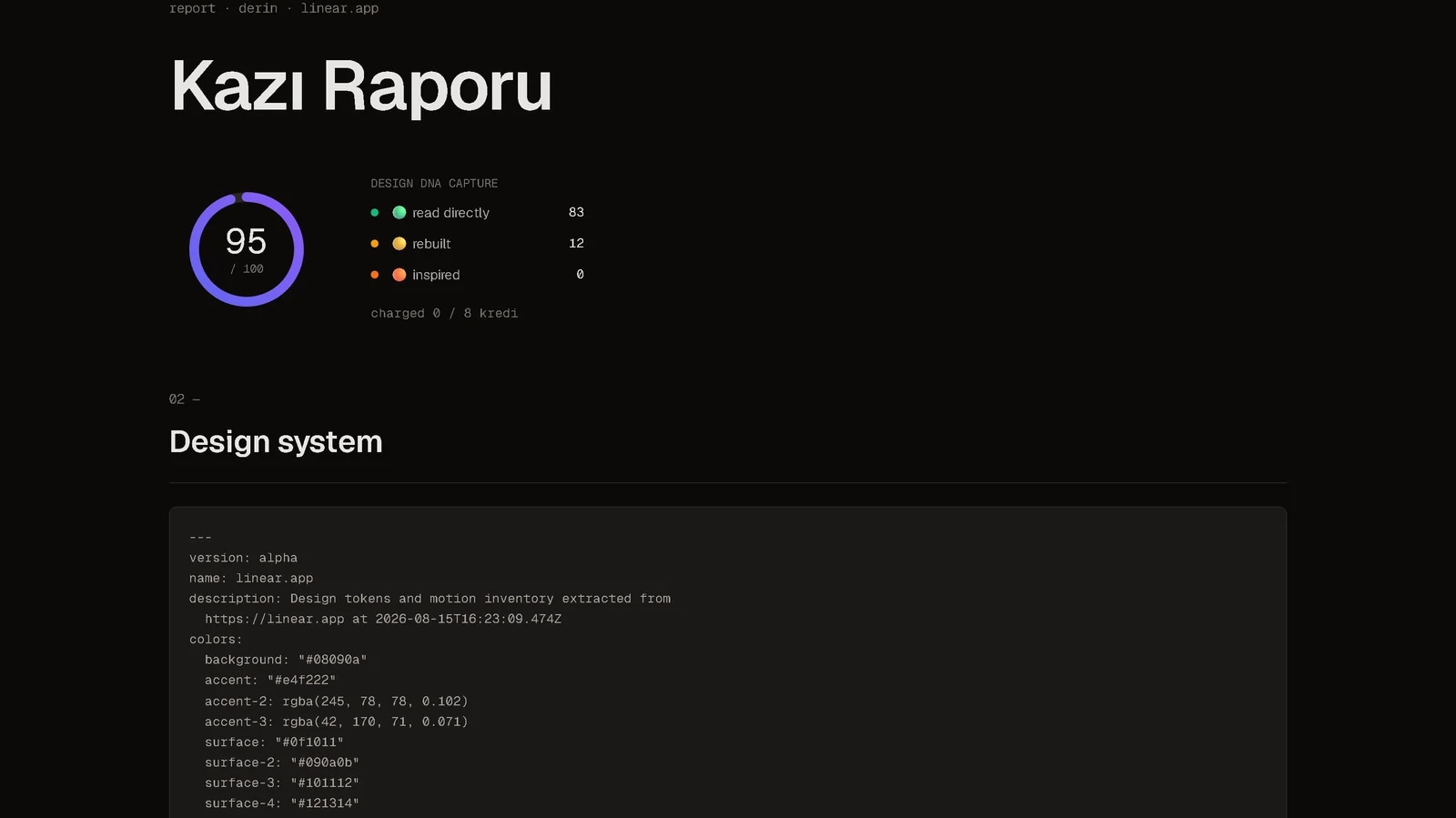Screen dimensions: 1456x818
Task: Click 'linear.app' in the breadcrumb
Action: [x=339, y=8]
